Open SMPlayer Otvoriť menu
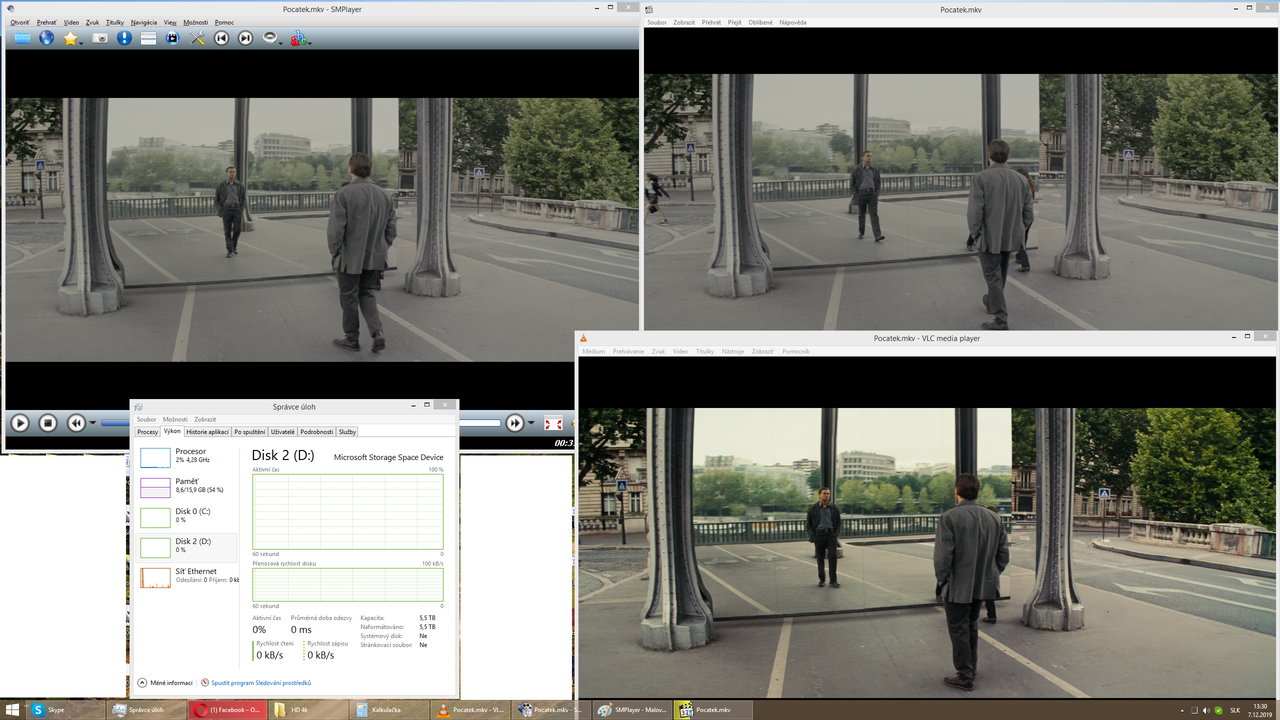The height and width of the screenshot is (720, 1280). (x=19, y=22)
